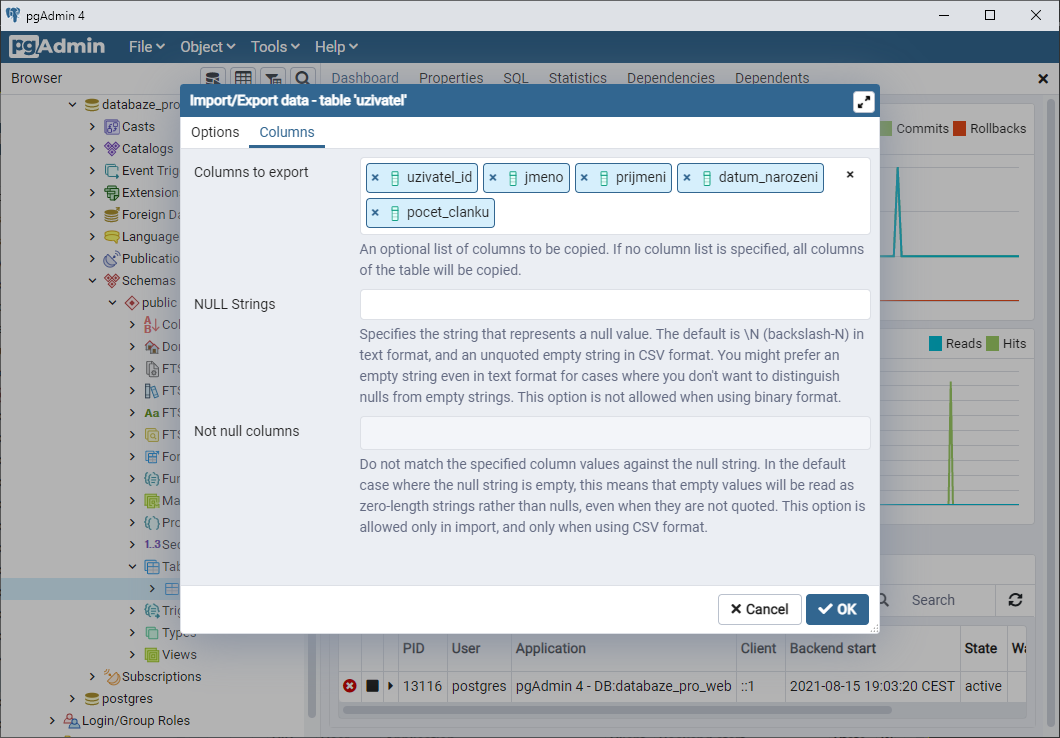1060x738 pixels.
Task: Refresh the session list
Action: point(1015,600)
